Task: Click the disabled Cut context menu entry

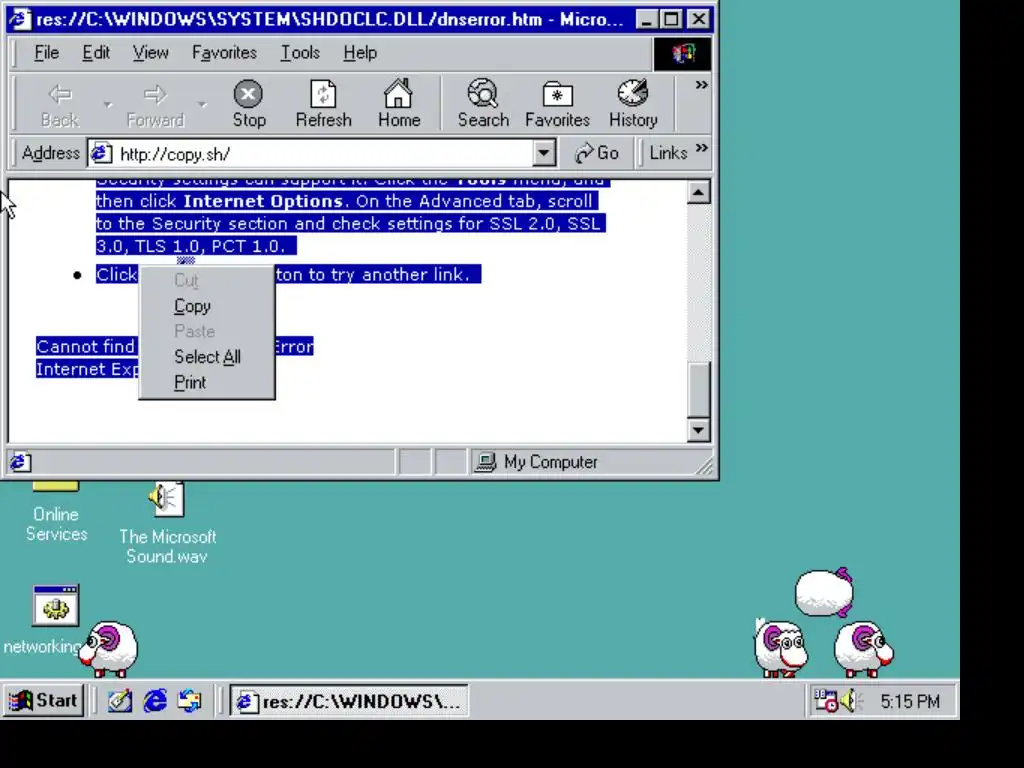Action: point(207,281)
